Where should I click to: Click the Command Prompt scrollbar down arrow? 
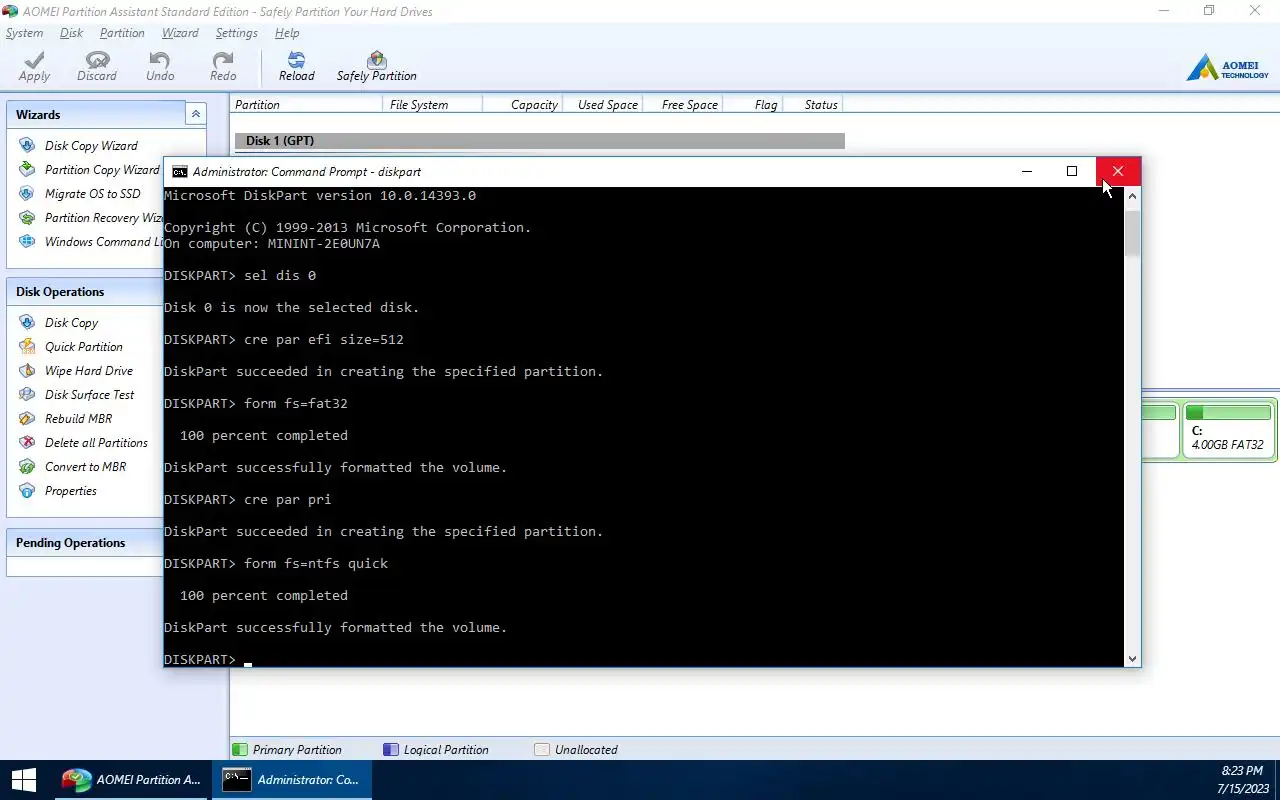(x=1132, y=658)
